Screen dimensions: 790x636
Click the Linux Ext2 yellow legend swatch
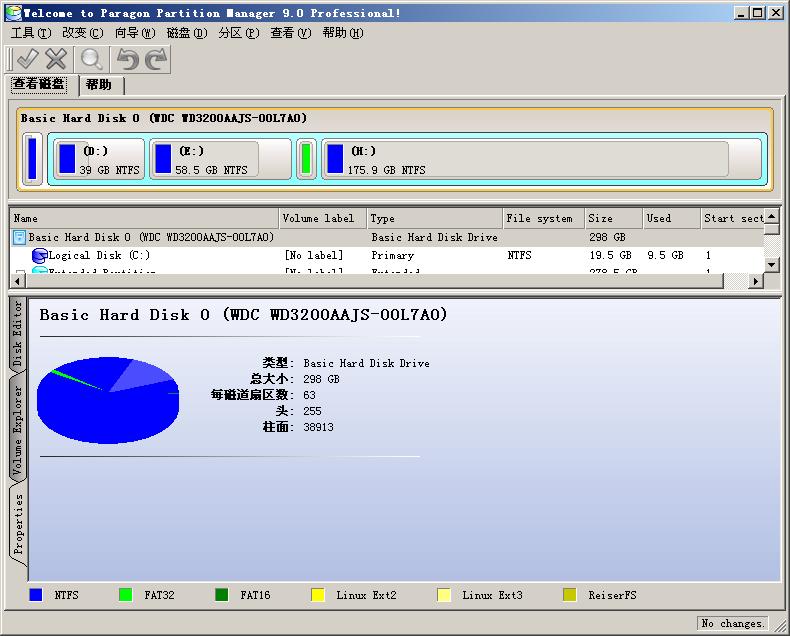318,595
